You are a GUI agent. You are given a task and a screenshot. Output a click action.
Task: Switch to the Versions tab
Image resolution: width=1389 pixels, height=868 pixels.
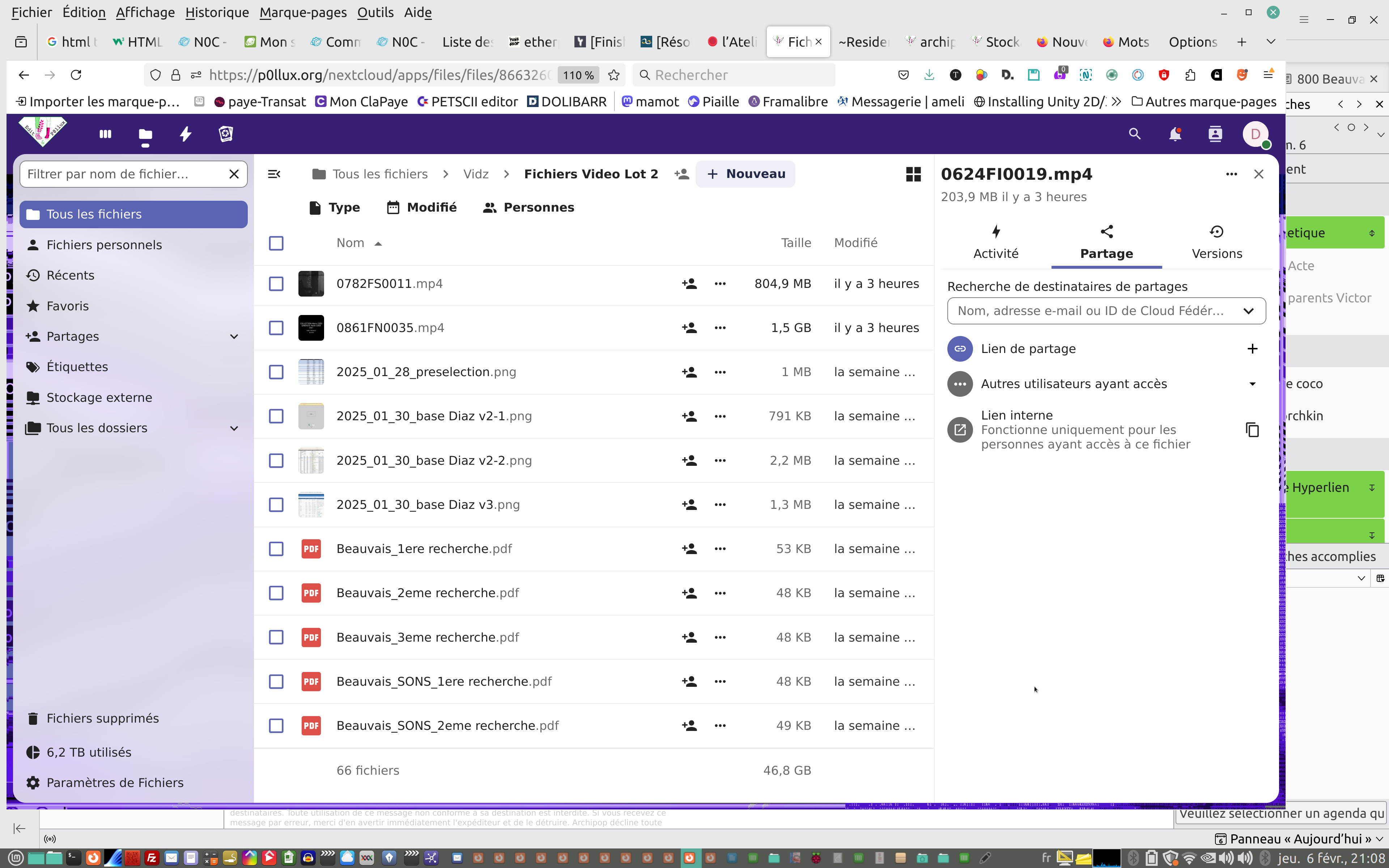point(1216,242)
